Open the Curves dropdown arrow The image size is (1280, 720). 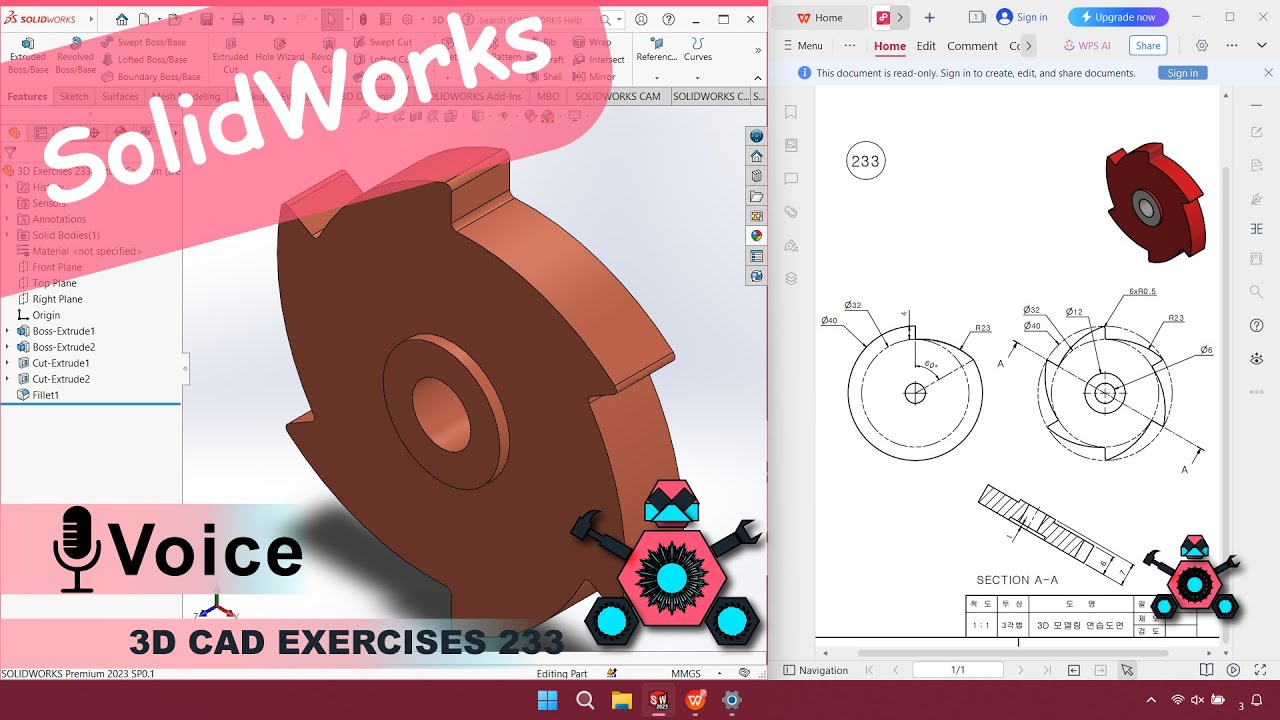point(698,77)
